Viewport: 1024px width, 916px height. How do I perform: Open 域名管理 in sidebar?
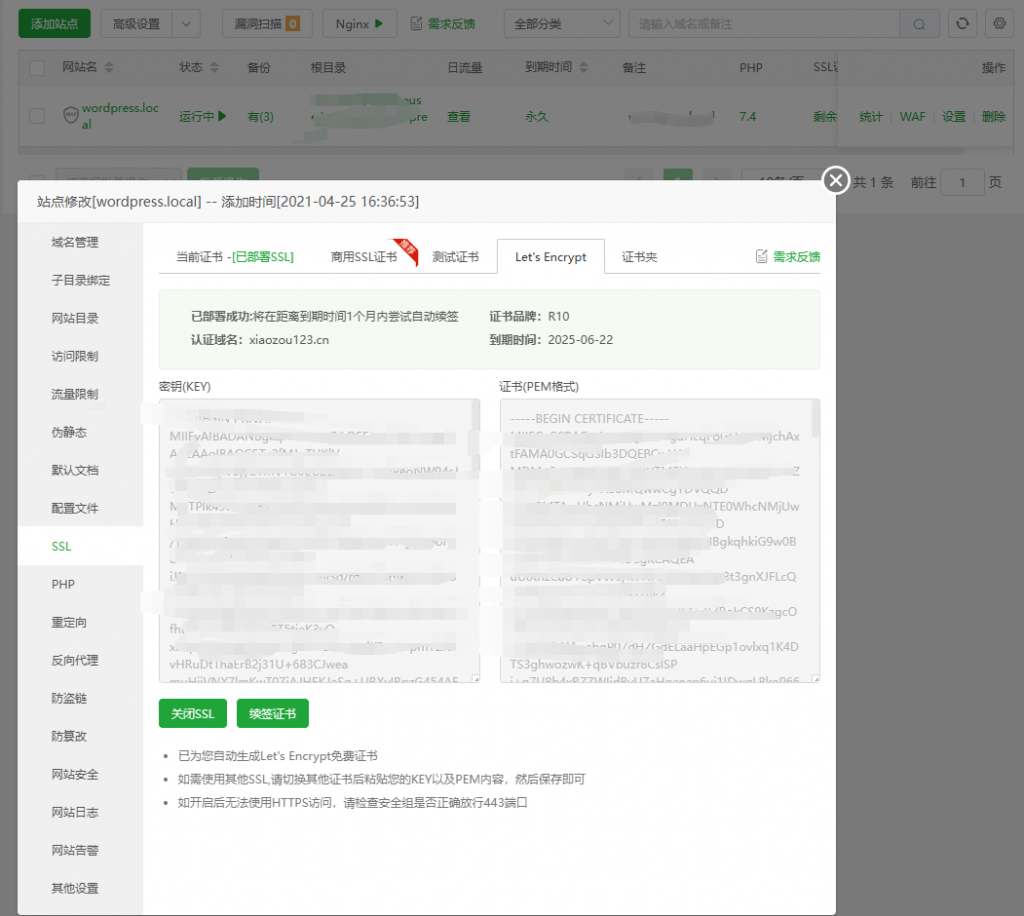tap(75, 242)
